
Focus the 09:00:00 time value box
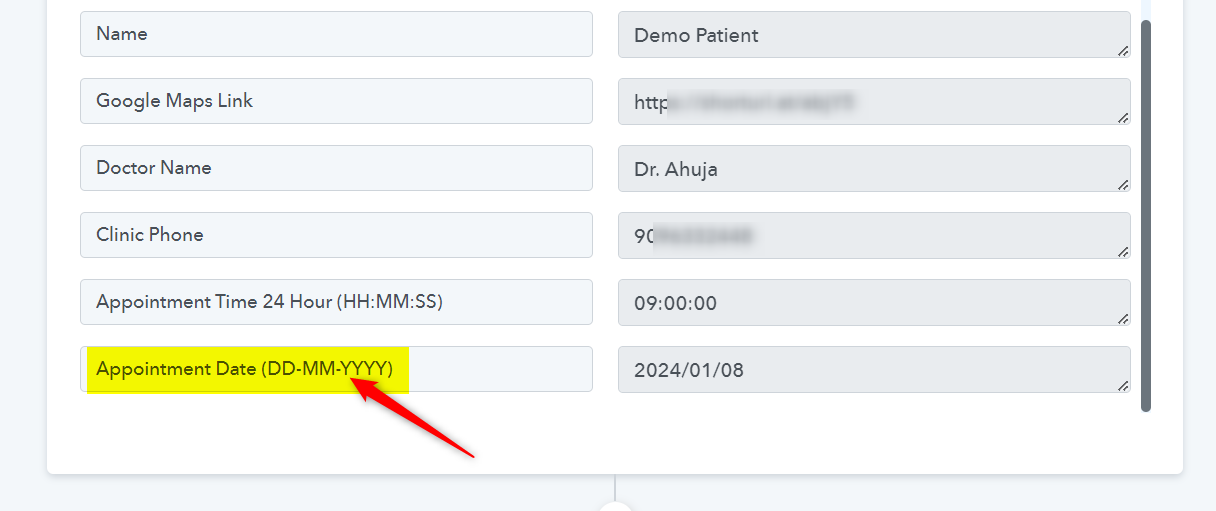[x=874, y=303]
